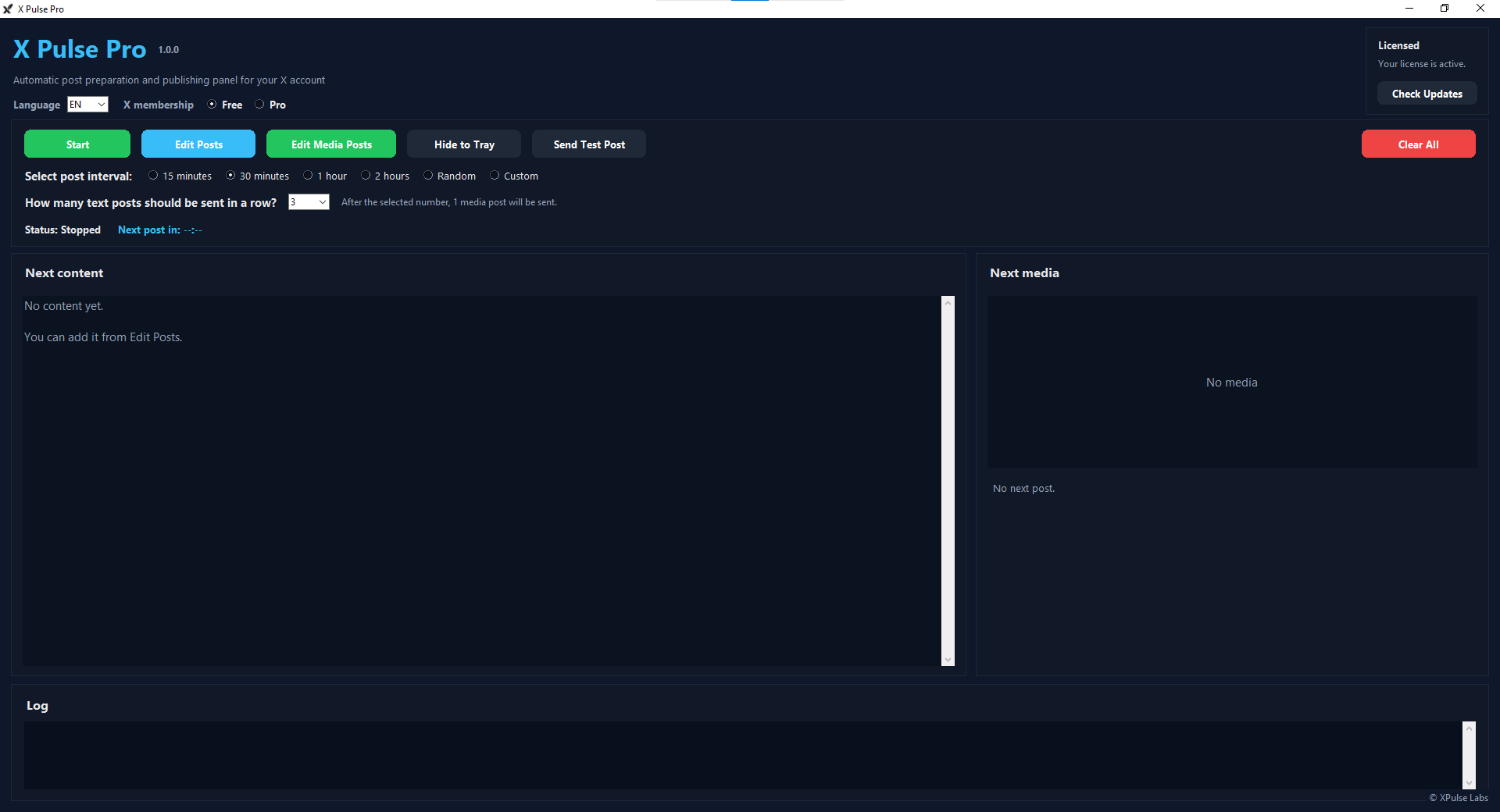Check for updates
This screenshot has width=1500, height=812.
coord(1427,94)
